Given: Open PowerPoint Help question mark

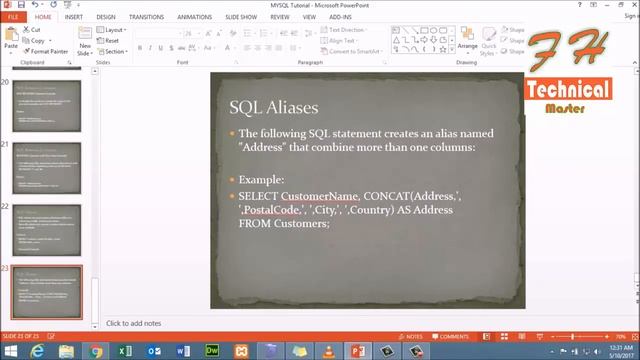Looking at the screenshot, I should point(580,5).
